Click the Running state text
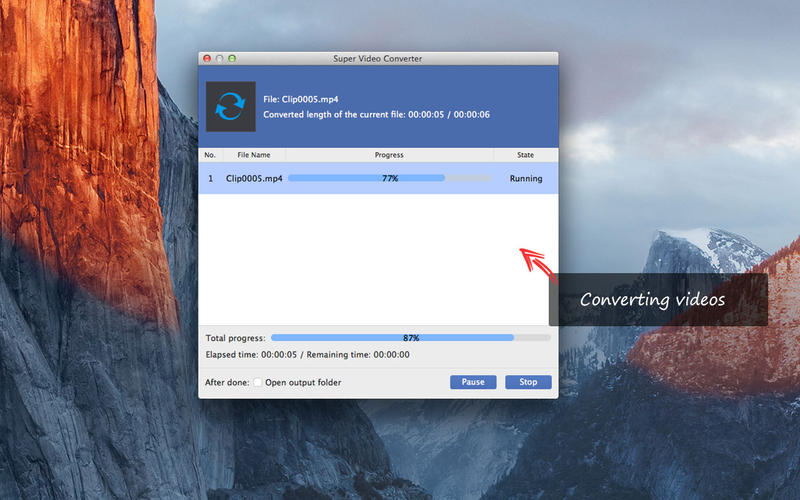The image size is (800, 500). point(526,179)
